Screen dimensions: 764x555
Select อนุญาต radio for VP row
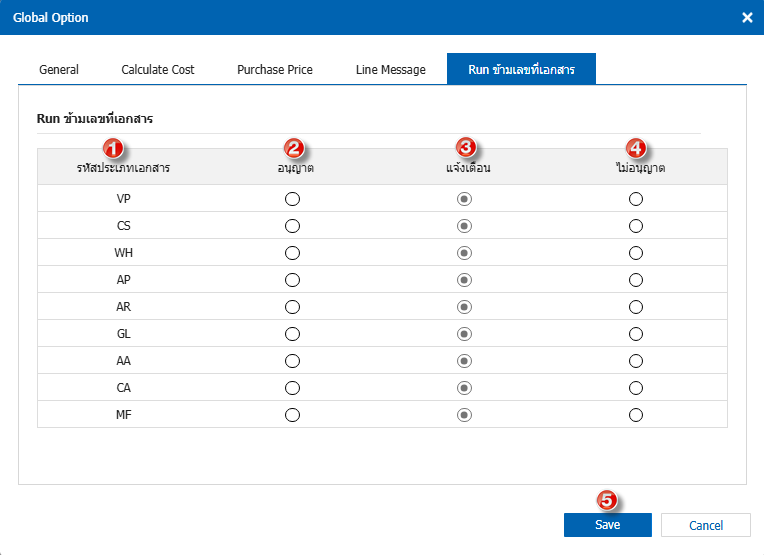pyautogui.click(x=292, y=199)
